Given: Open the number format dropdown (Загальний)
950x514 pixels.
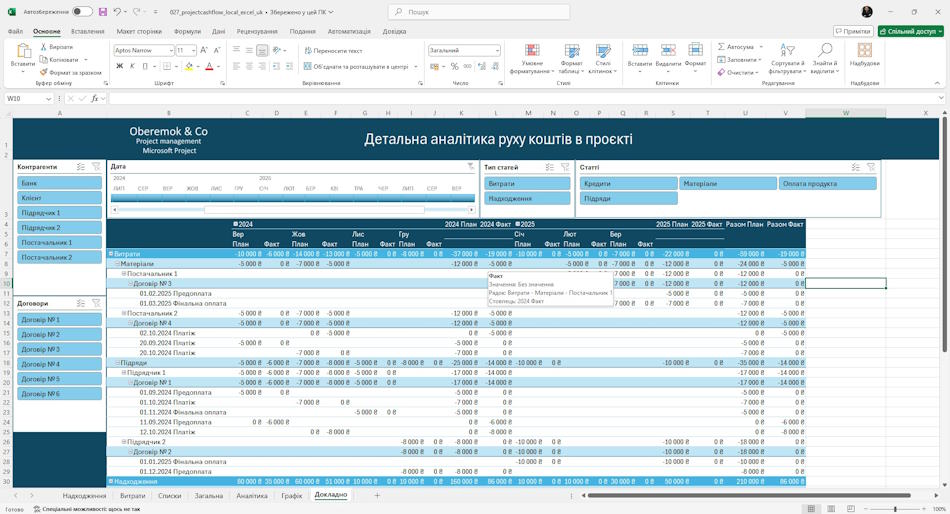Looking at the screenshot, I should [497, 51].
